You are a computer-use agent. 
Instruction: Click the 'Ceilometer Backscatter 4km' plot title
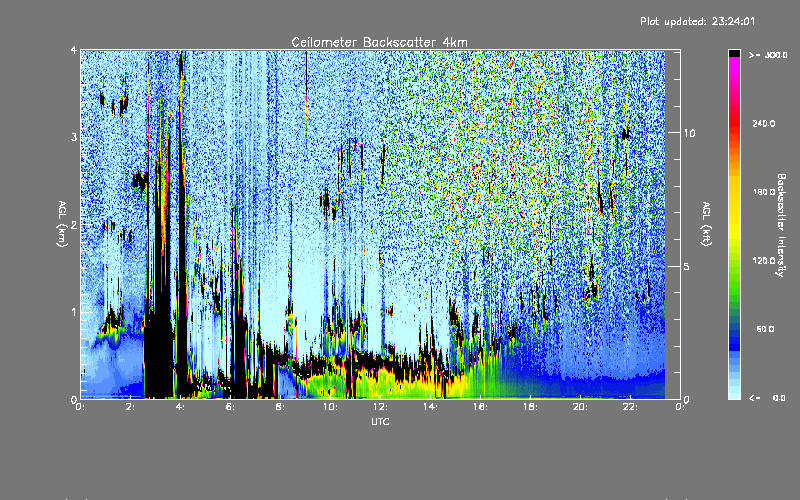pos(379,42)
